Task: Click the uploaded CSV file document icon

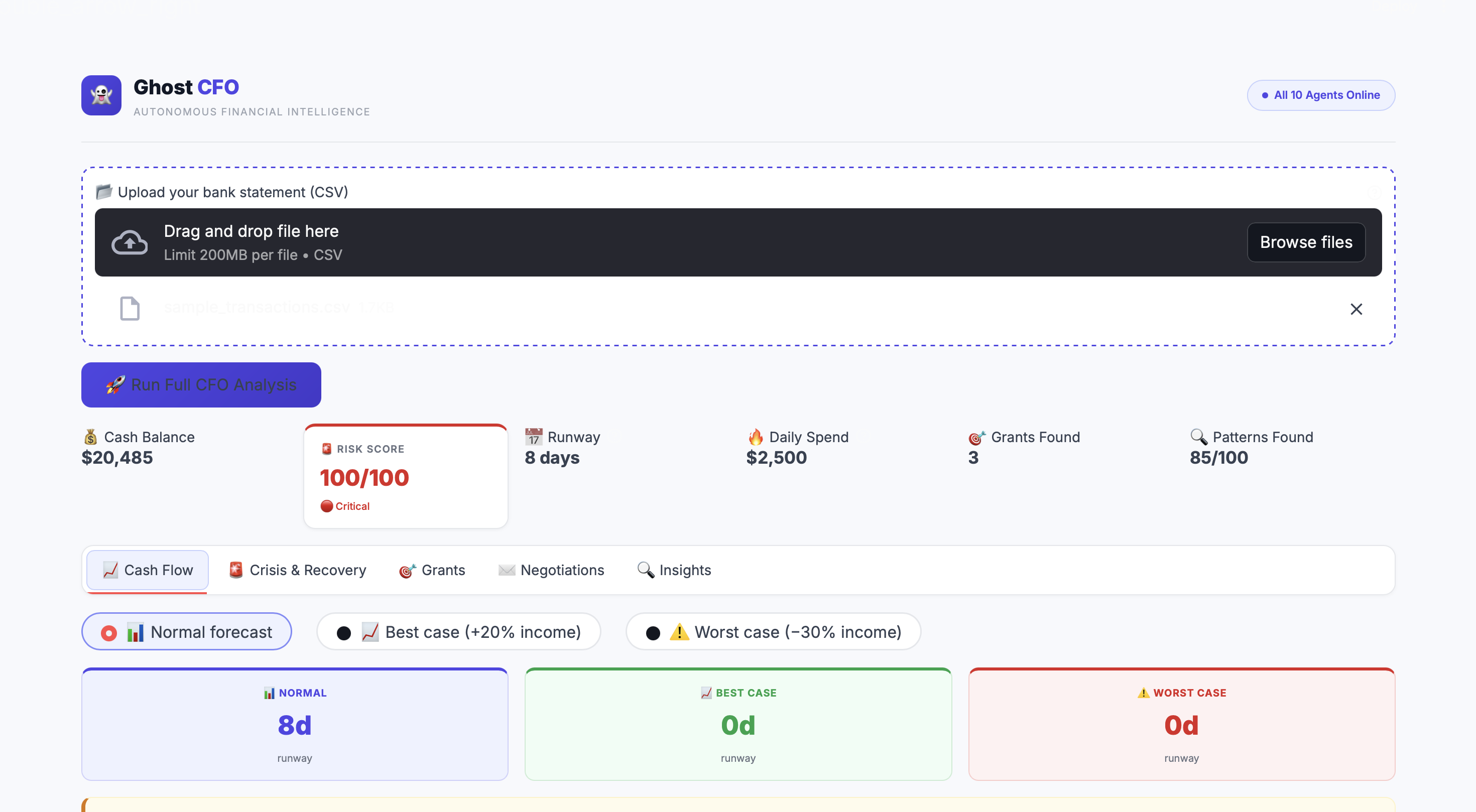Action: (130, 309)
